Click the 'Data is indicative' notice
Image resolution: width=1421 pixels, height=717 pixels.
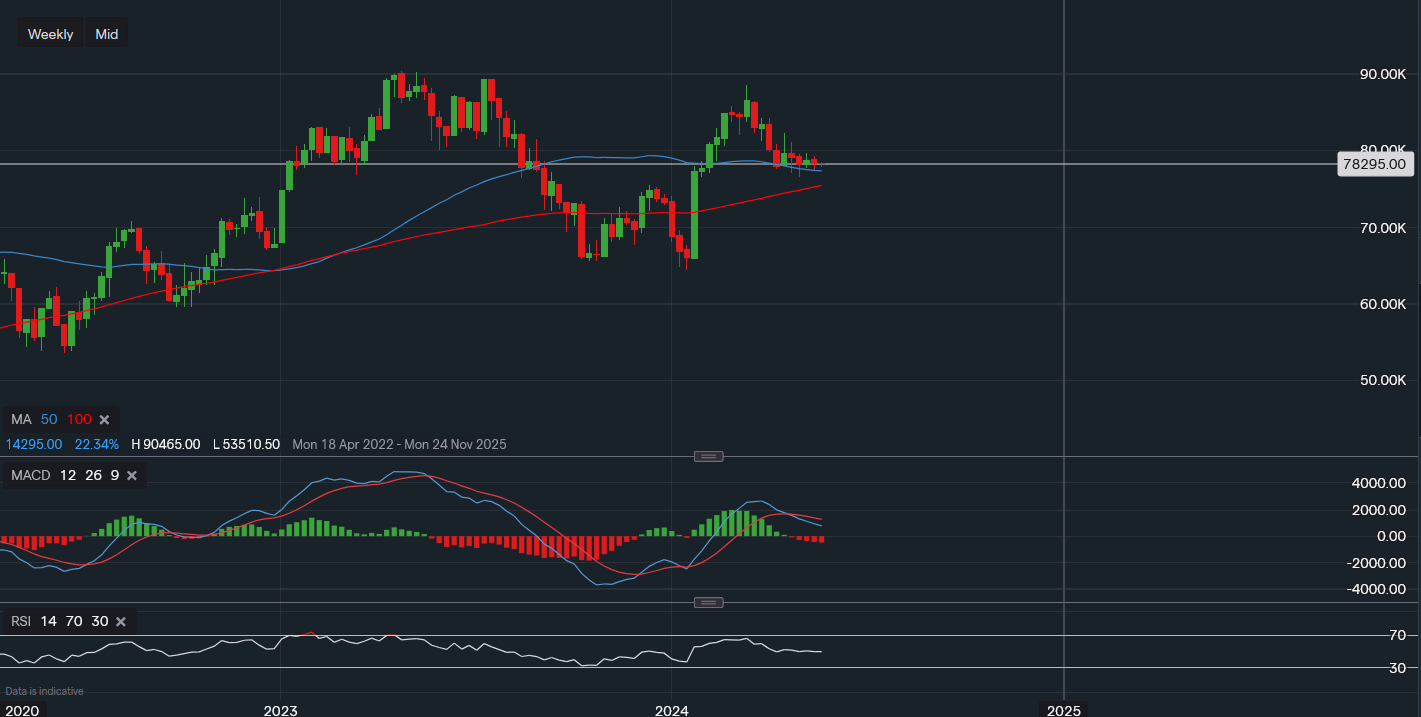[44, 691]
